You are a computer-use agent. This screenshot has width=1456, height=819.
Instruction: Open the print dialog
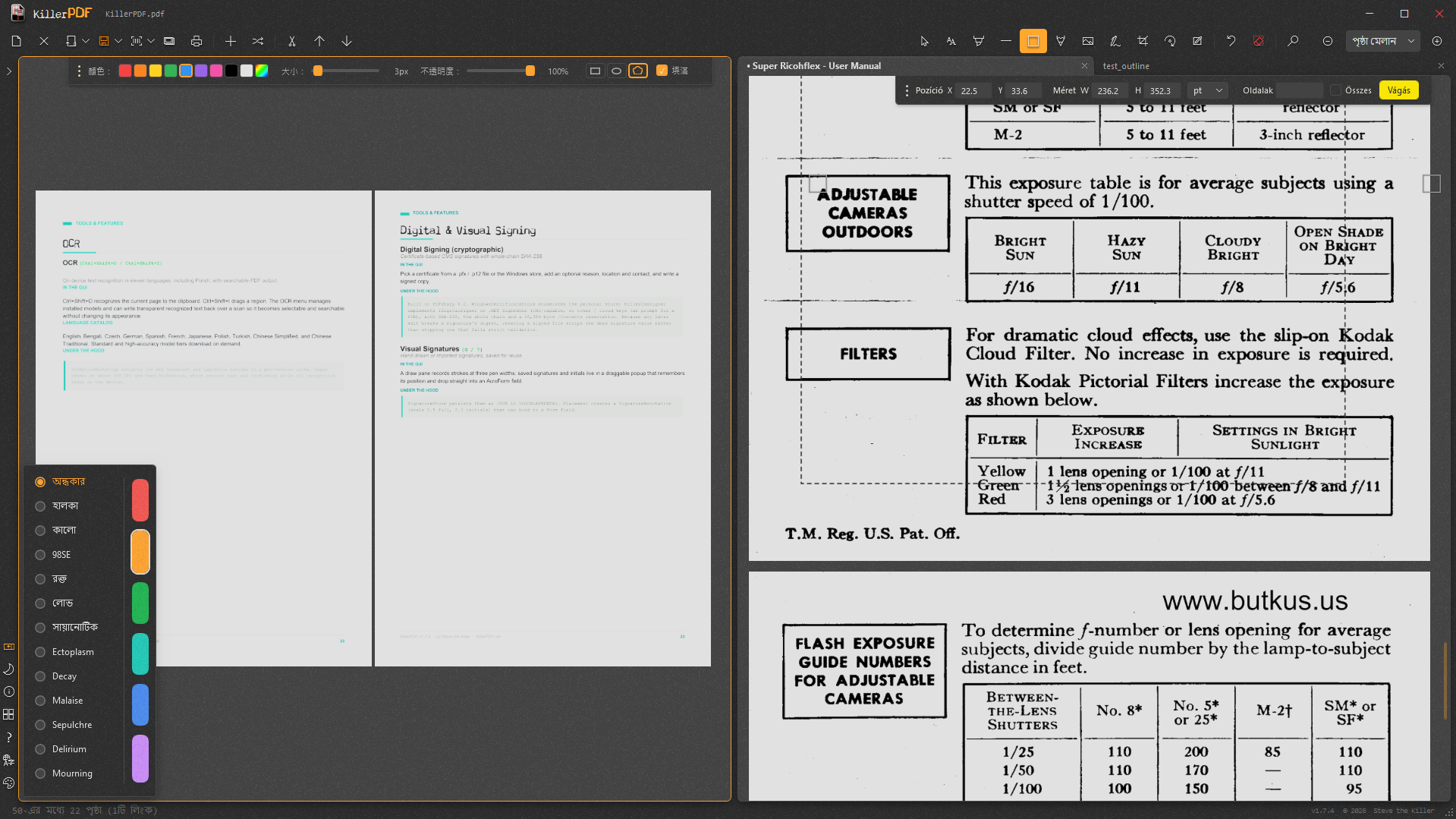click(x=197, y=41)
